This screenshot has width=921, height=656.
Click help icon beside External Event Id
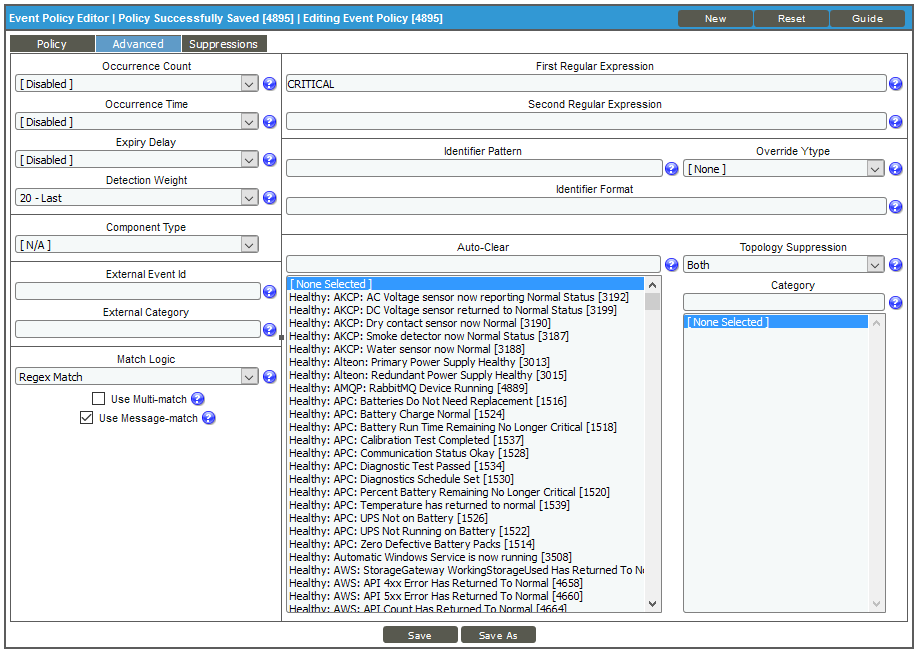pyautogui.click(x=269, y=292)
